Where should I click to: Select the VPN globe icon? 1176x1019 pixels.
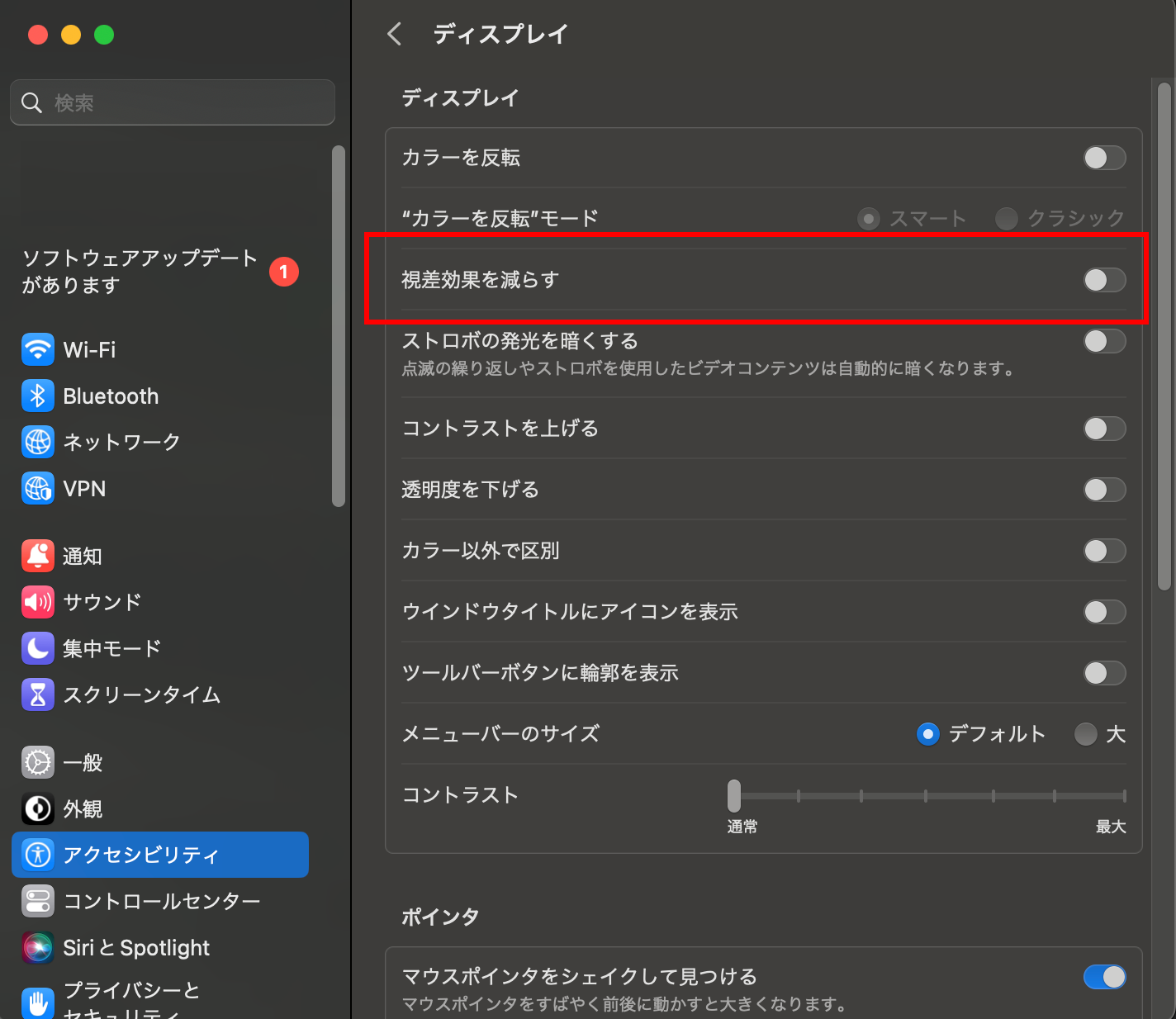[37, 488]
